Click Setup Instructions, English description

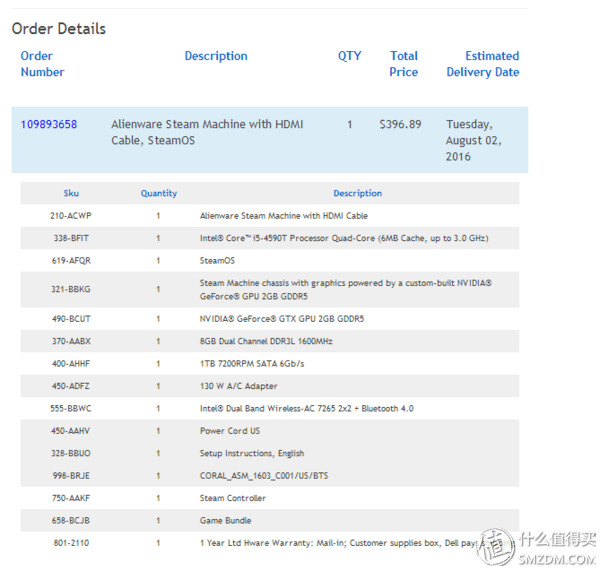point(252,454)
